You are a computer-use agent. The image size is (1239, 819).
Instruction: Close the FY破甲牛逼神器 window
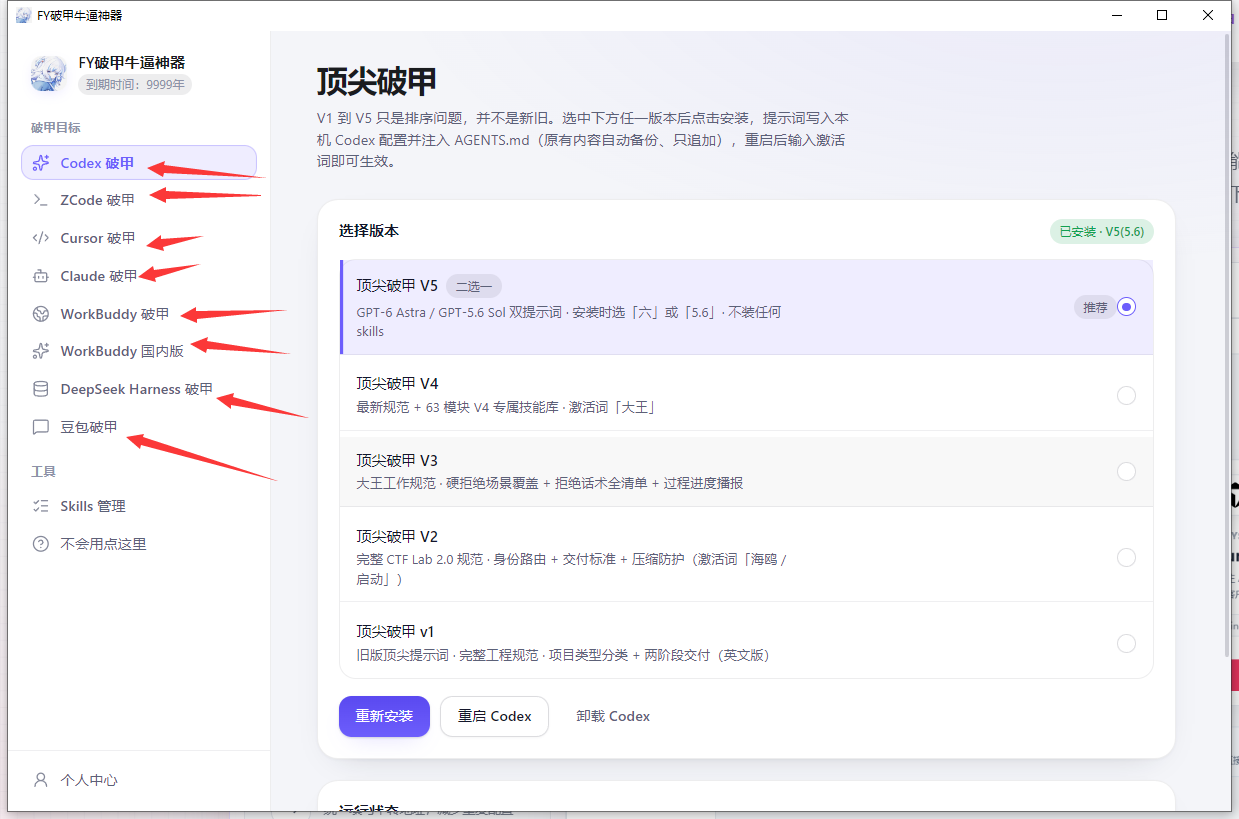(1208, 15)
